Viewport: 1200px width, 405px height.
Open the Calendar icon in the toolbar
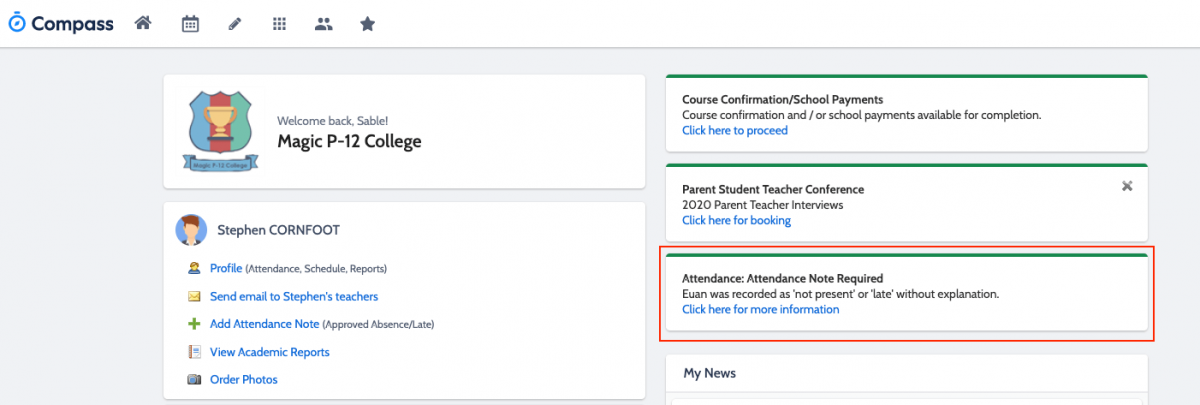coord(190,23)
